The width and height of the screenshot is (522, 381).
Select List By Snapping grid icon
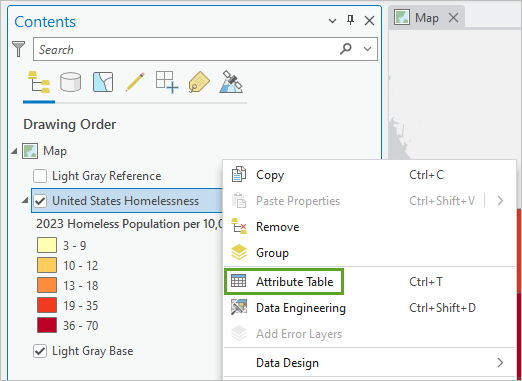[x=167, y=82]
